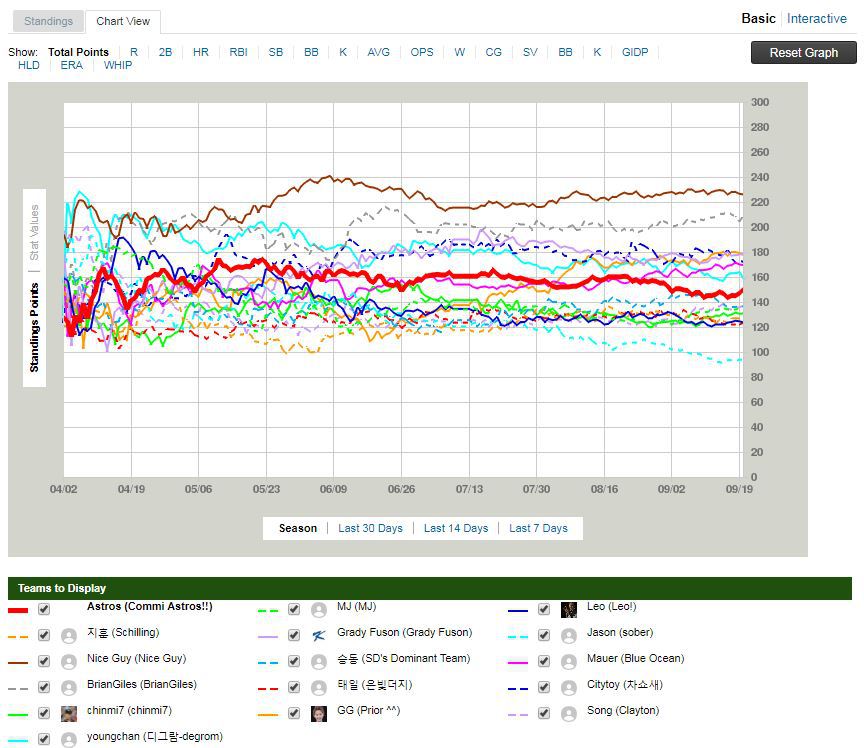Select the HR stat category link
Image resolution: width=864 pixels, height=748 pixels.
pos(201,52)
